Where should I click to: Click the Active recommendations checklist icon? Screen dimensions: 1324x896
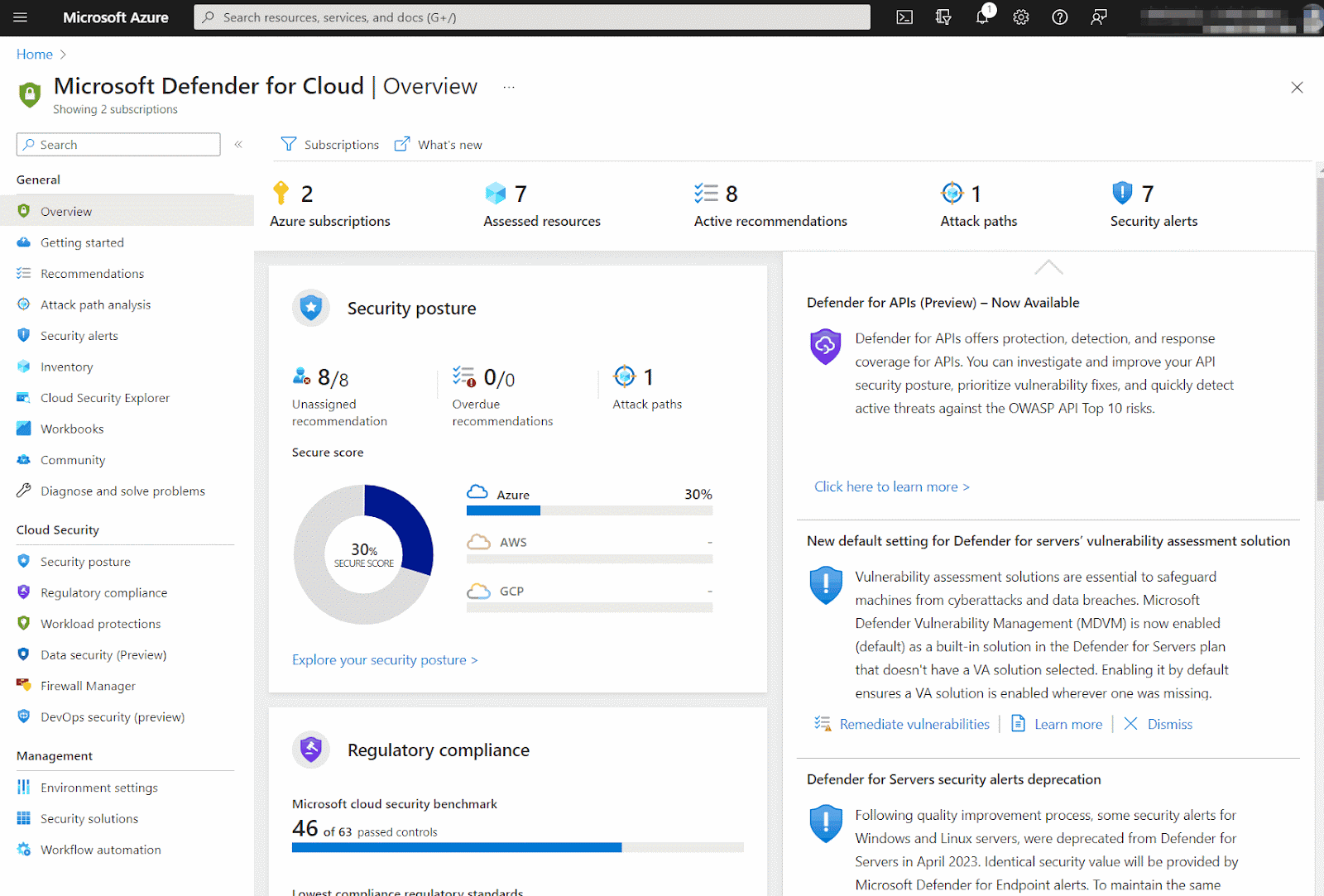pyautogui.click(x=706, y=193)
